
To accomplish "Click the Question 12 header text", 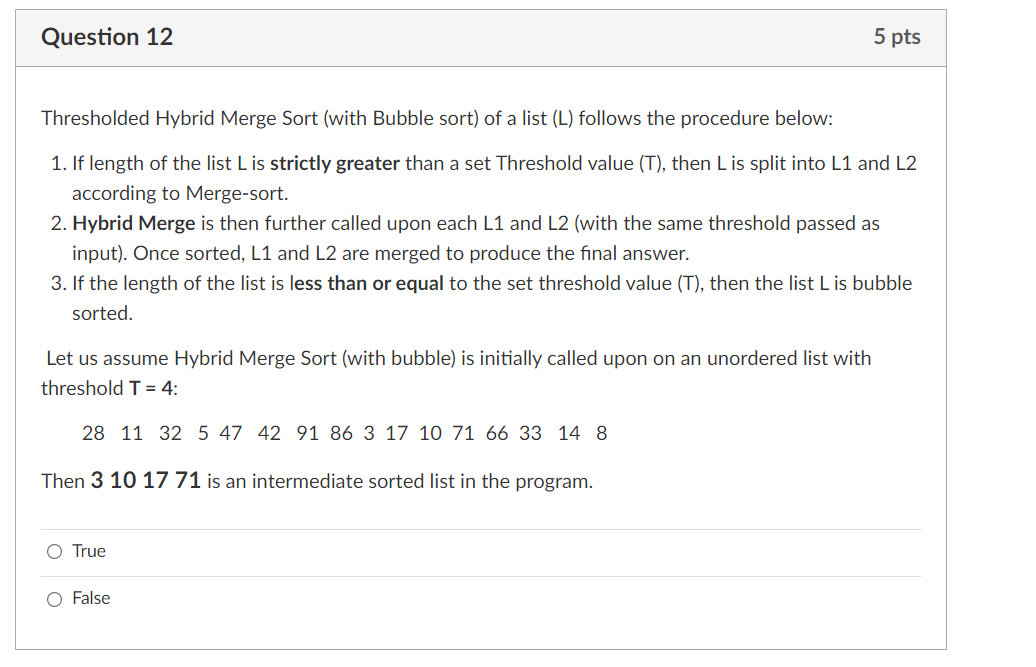I will pyautogui.click(x=106, y=36).
